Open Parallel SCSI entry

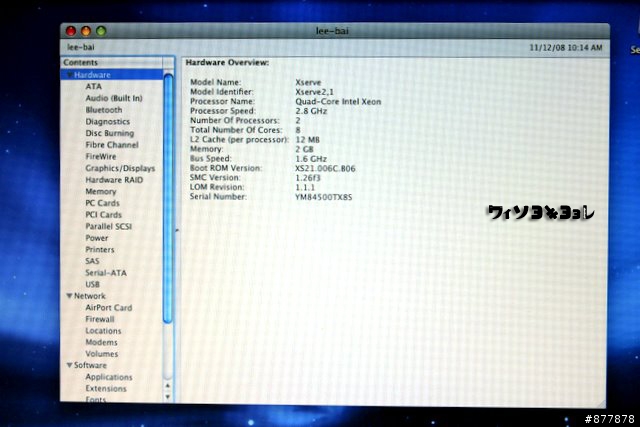[109, 227]
